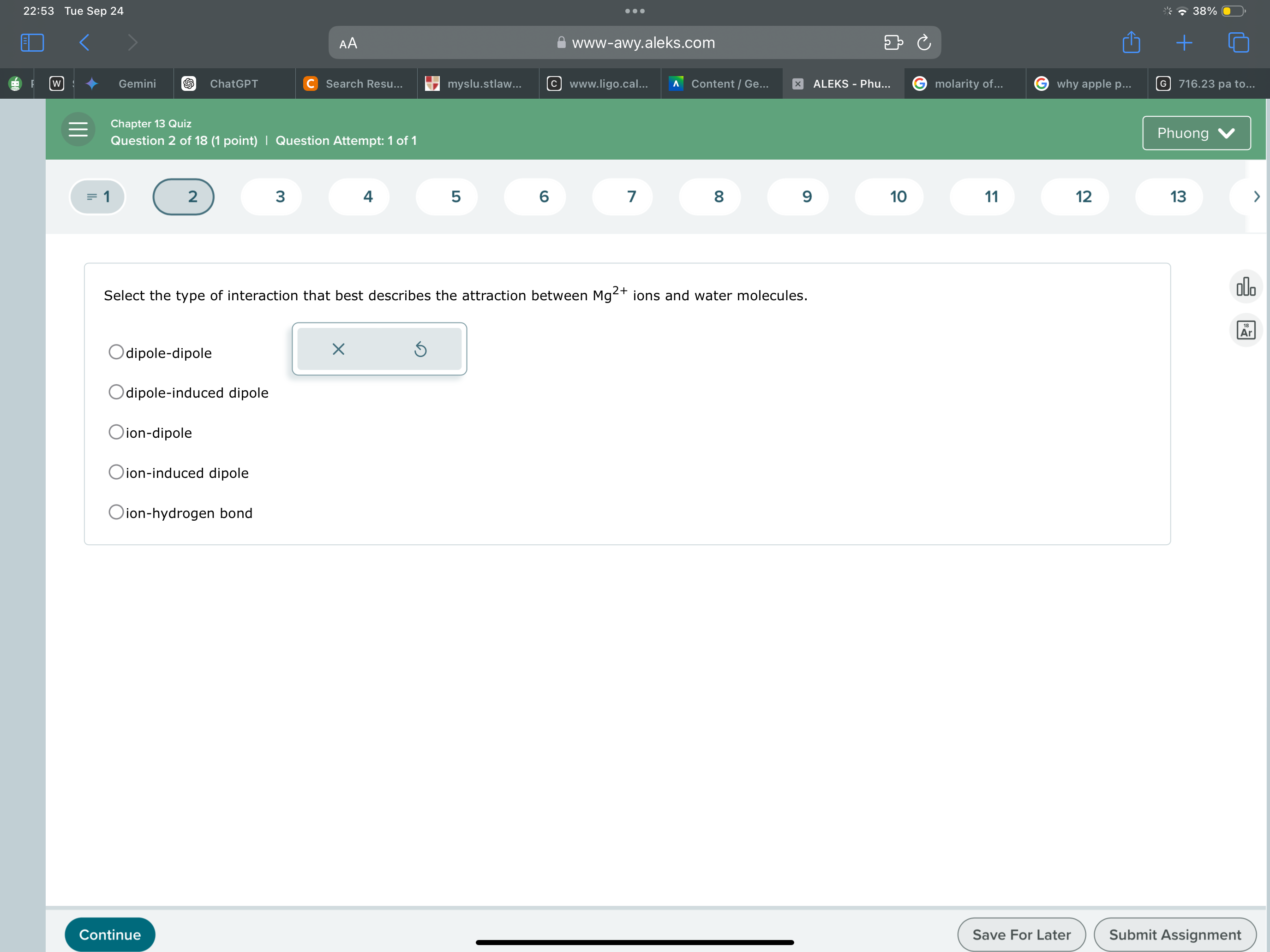Tap the Safari share icon
Screen dimensions: 1270x952
point(1131,42)
